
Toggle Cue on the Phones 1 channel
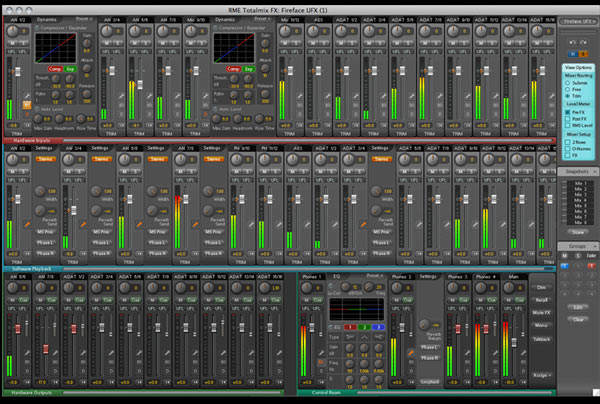(x=318, y=300)
